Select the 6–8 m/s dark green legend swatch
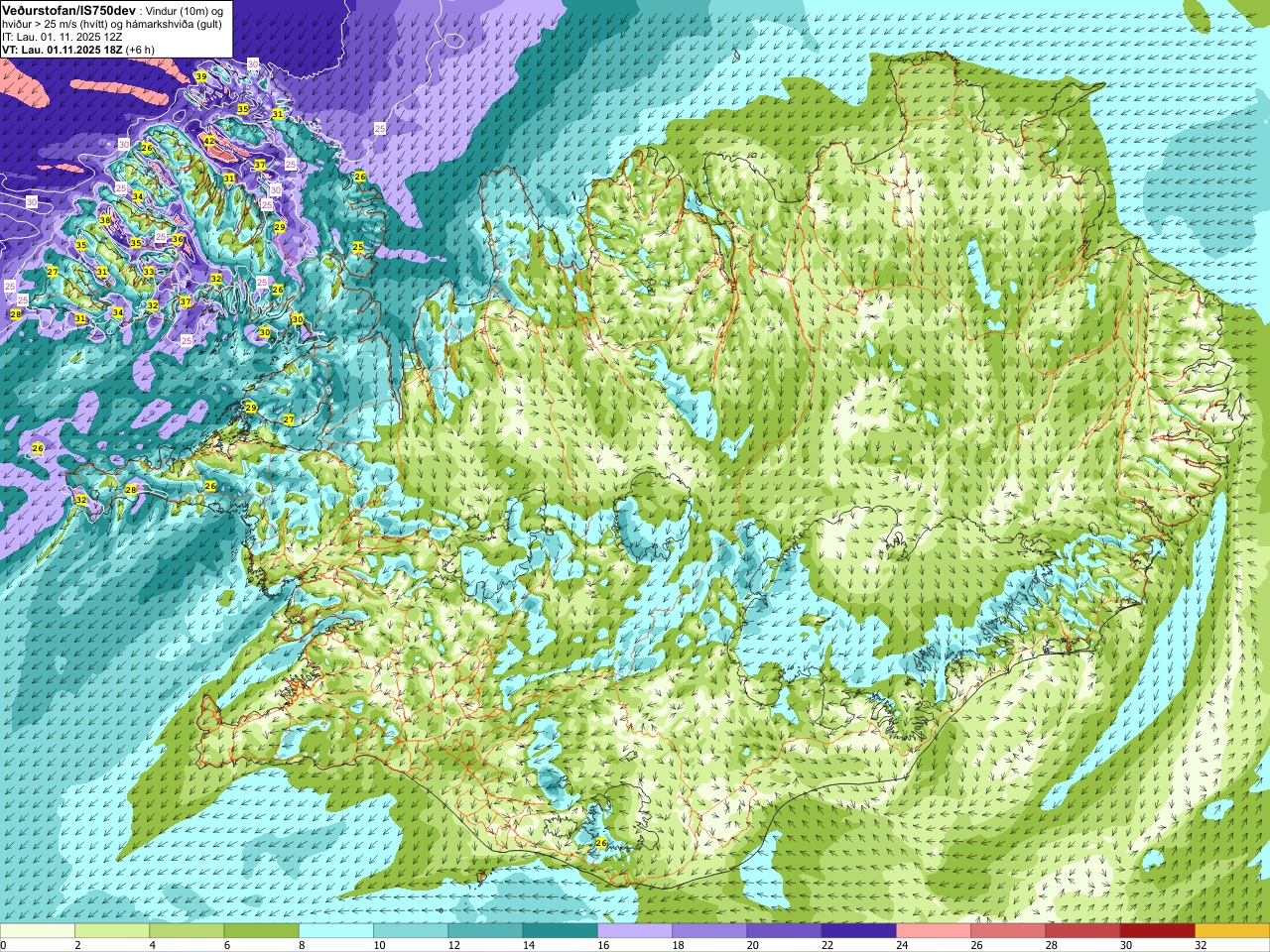1270x952 pixels. [262, 931]
